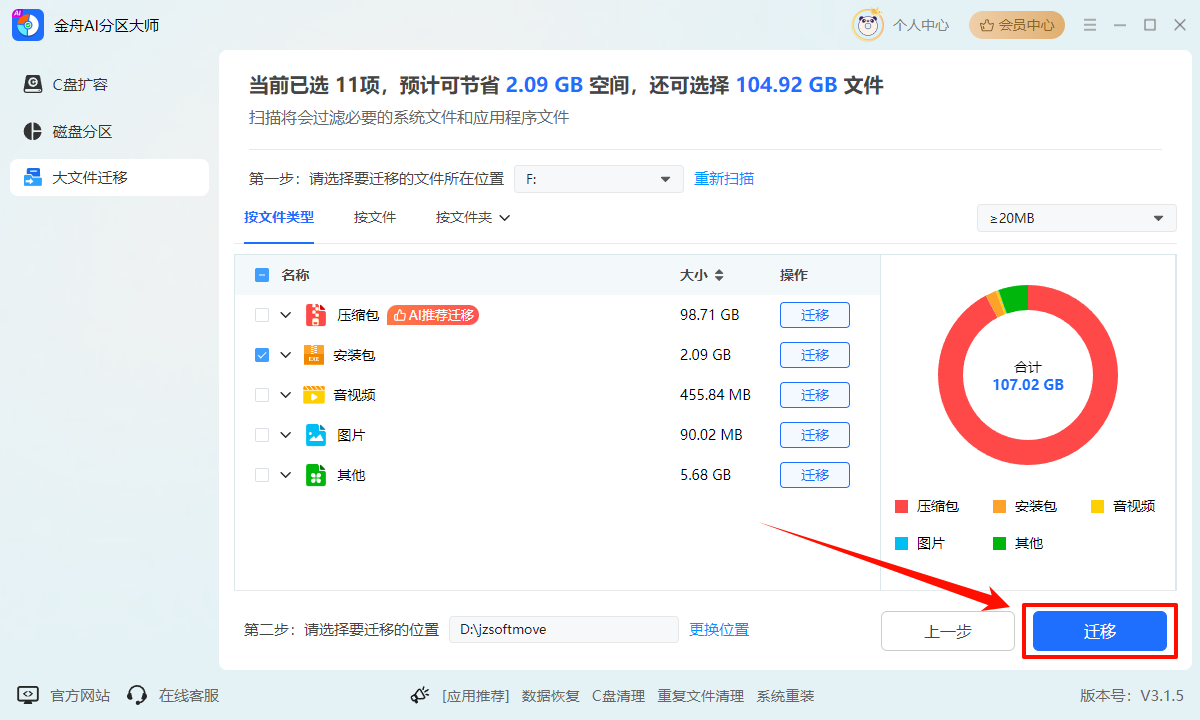Viewport: 1200px width, 720px height.
Task: Switch to the 按文件夹 tab
Action: pyautogui.click(x=472, y=217)
